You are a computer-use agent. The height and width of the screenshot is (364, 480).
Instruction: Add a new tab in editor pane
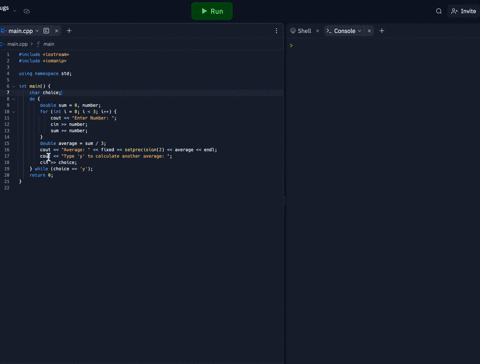pos(69,31)
